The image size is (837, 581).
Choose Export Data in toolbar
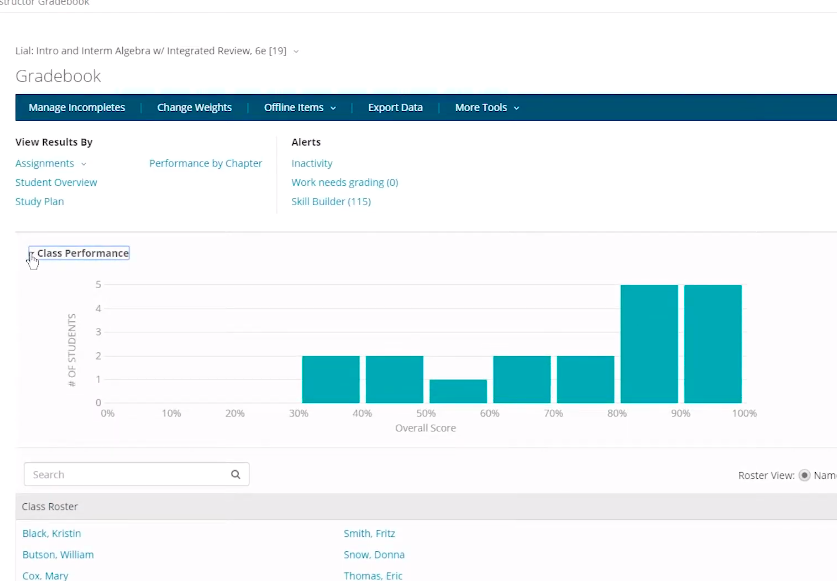tap(395, 107)
